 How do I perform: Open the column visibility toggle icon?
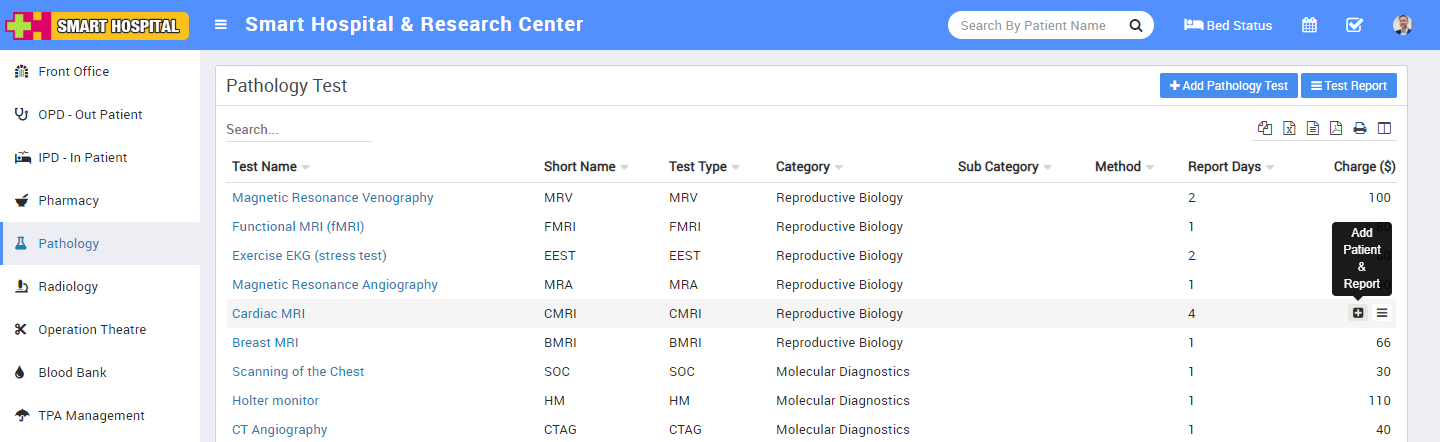(1384, 128)
